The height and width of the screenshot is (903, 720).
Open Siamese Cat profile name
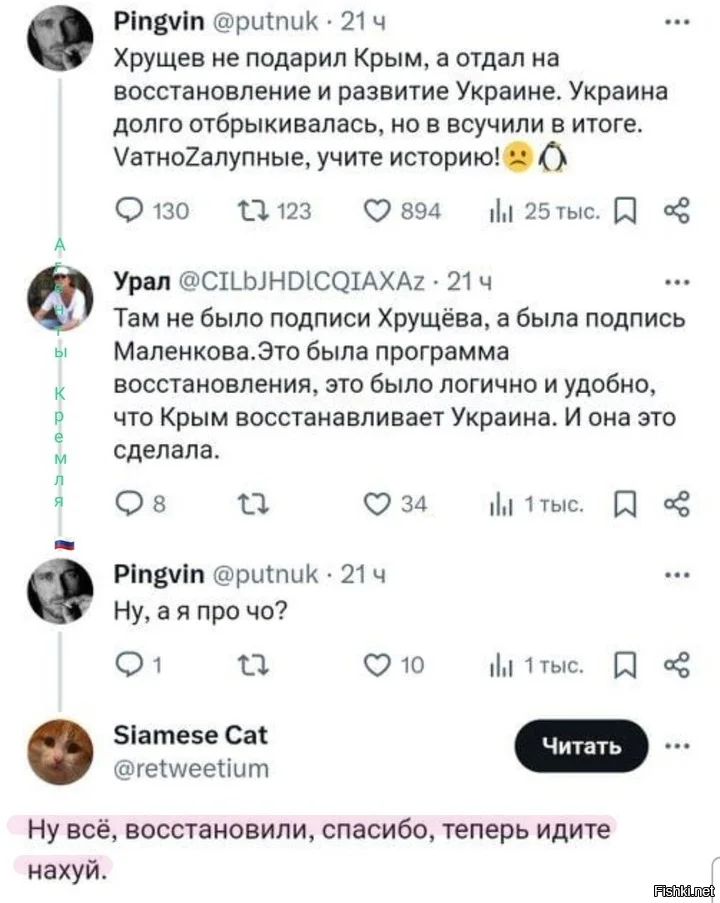(192, 735)
